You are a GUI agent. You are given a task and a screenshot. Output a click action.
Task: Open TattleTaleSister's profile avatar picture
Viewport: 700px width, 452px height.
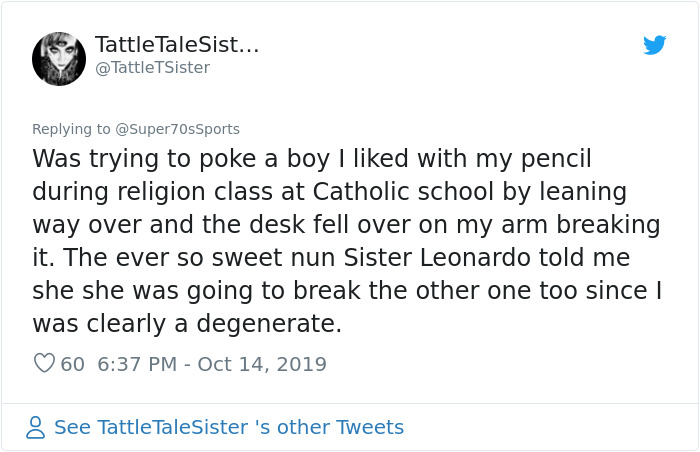click(59, 58)
